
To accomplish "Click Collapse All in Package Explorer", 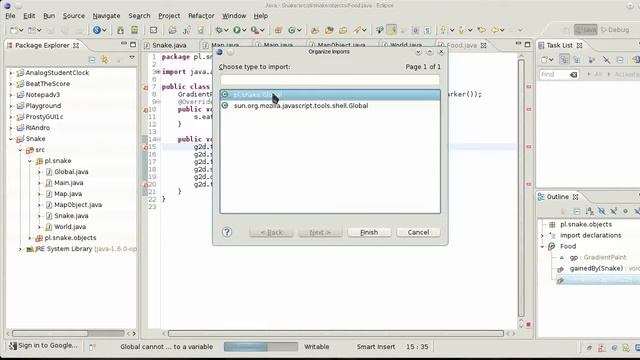I will click(x=92, y=60).
